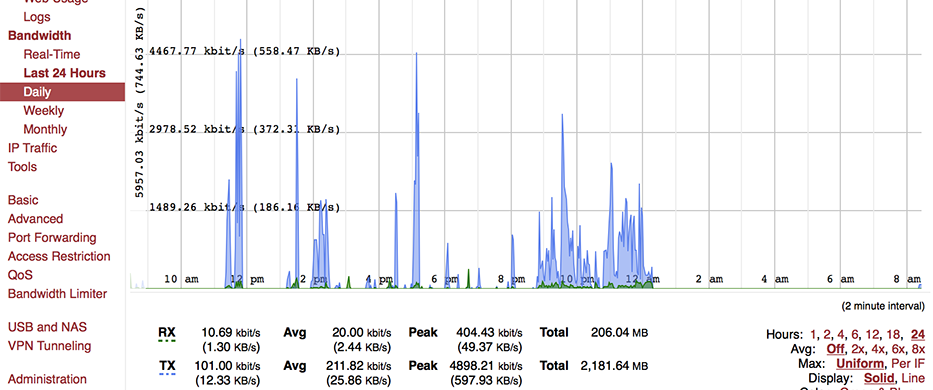Set graph hours to 4
The width and height of the screenshot is (933, 390).
841,335
